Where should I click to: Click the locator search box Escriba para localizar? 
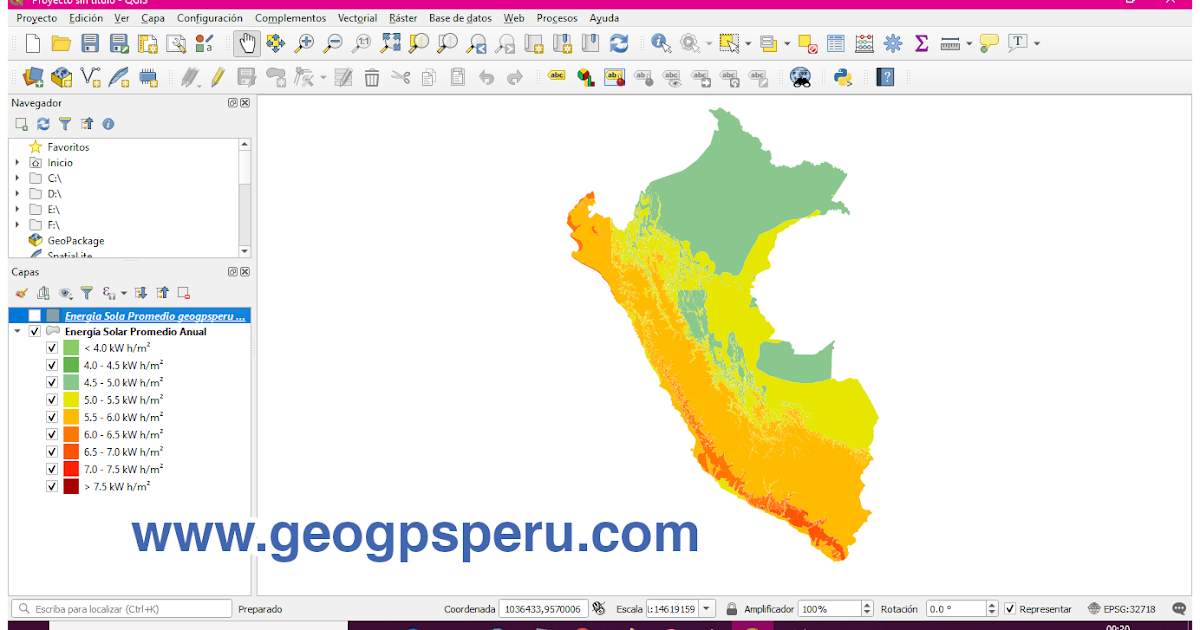pos(122,609)
